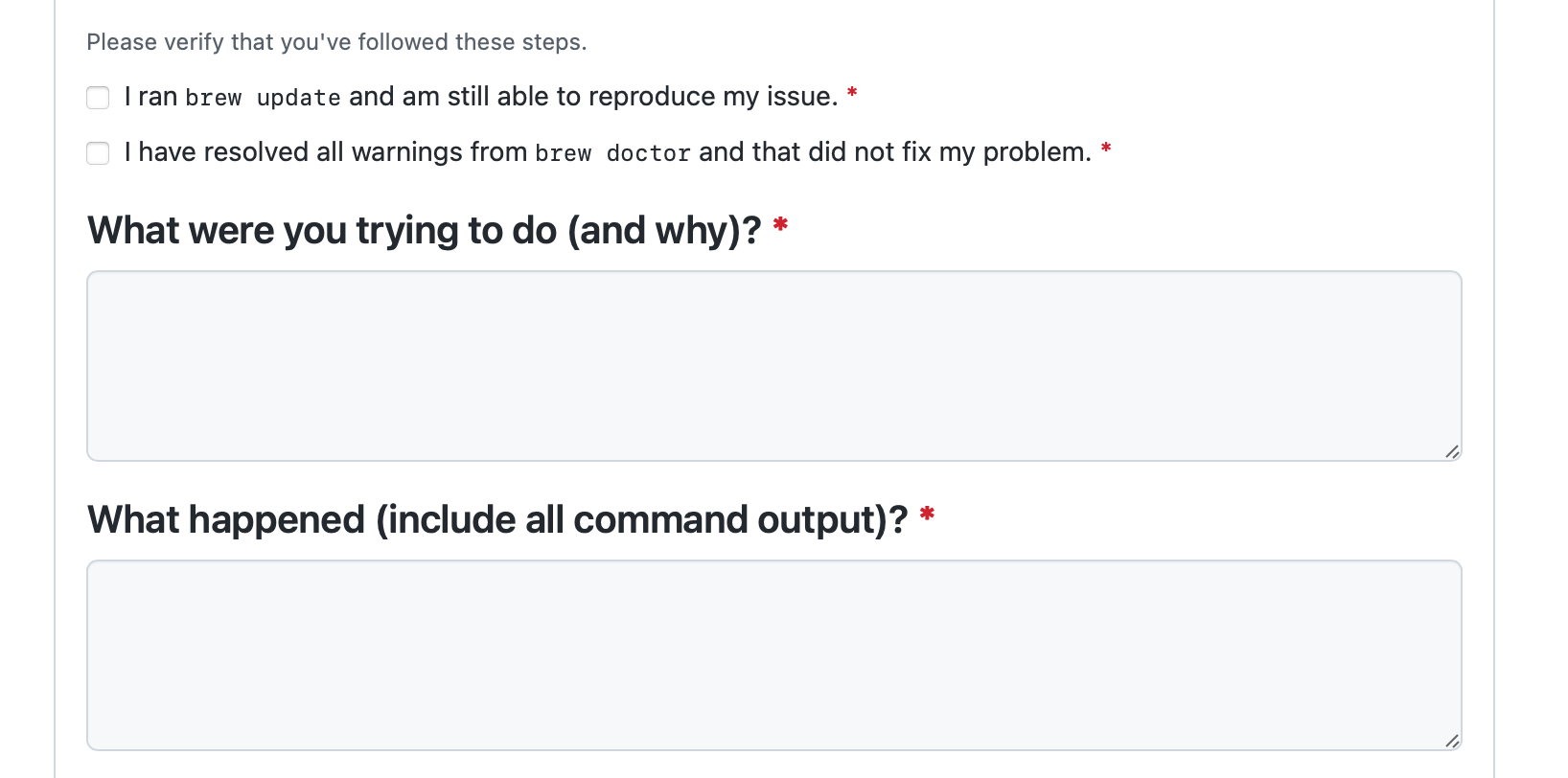Image resolution: width=1568 pixels, height=778 pixels.
Task: Check the brew update confirmation checkbox
Action: point(98,98)
